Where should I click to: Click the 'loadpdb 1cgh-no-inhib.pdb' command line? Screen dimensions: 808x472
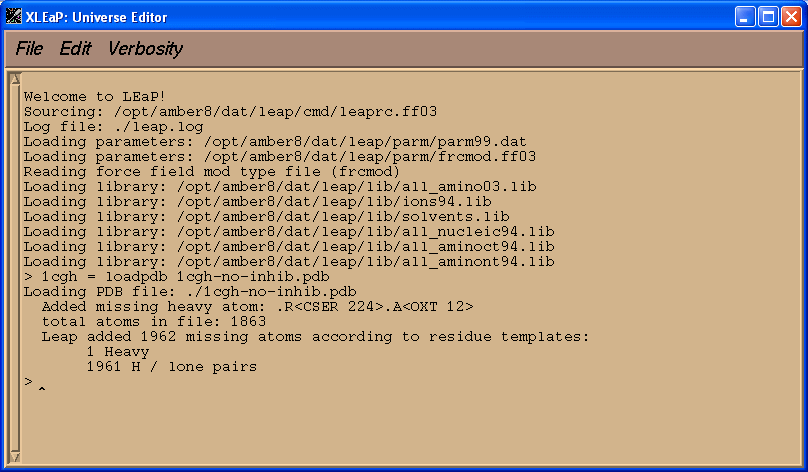tap(177, 277)
